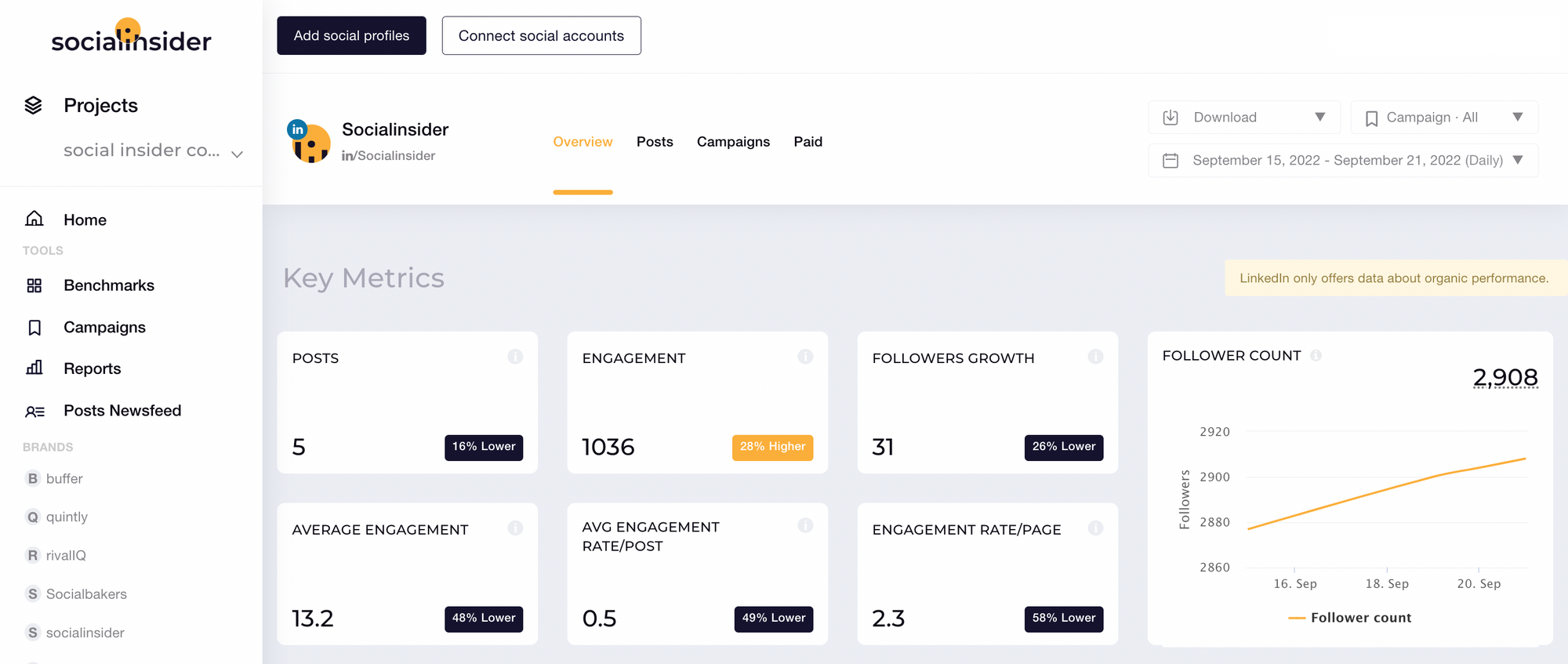Select the Socialbakers brand
1568x664 pixels.
tap(86, 593)
